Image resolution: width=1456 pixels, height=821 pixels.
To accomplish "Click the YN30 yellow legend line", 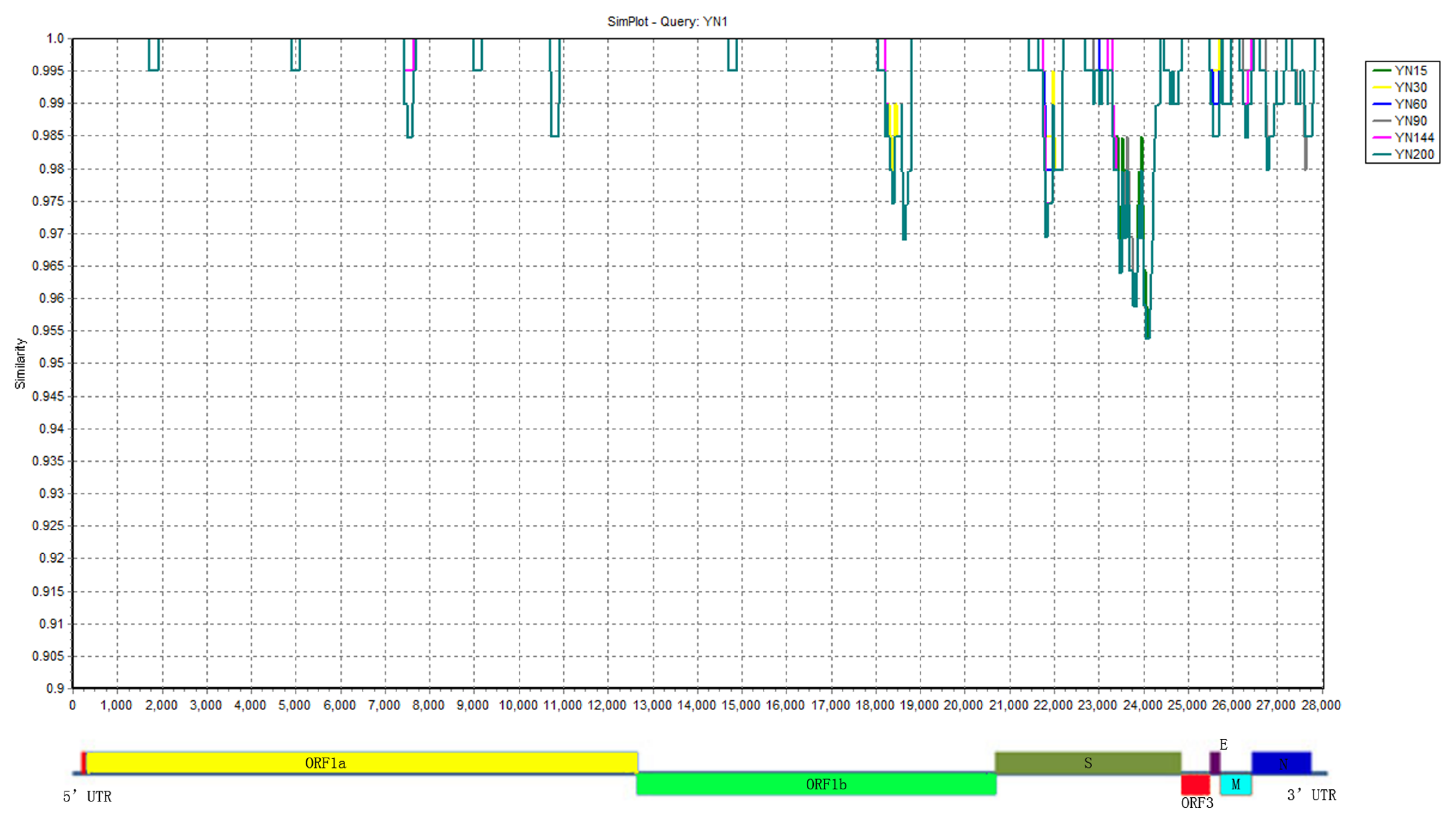I will pos(1382,87).
